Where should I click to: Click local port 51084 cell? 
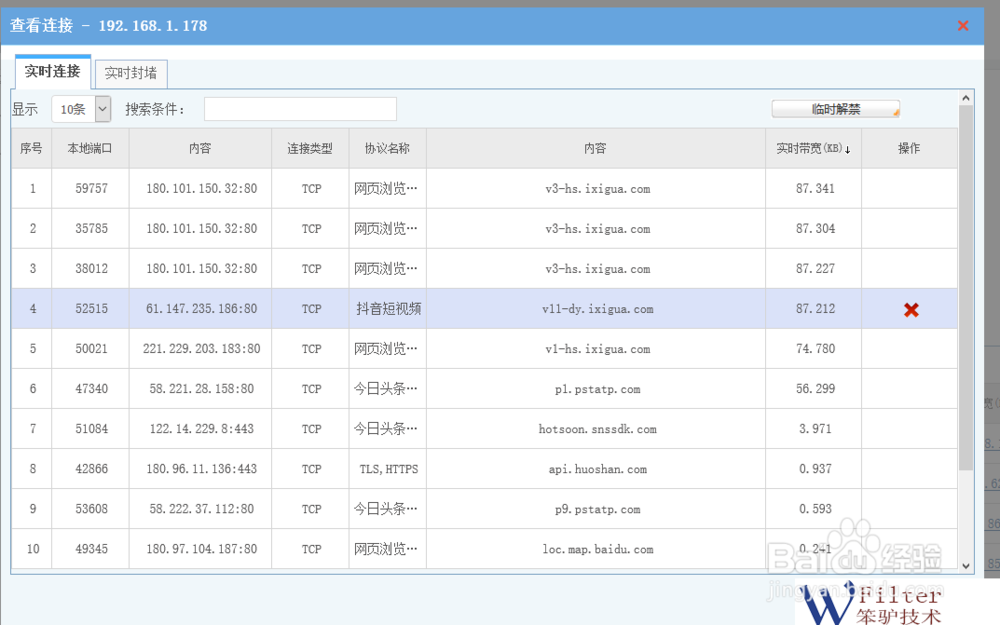tap(90, 429)
